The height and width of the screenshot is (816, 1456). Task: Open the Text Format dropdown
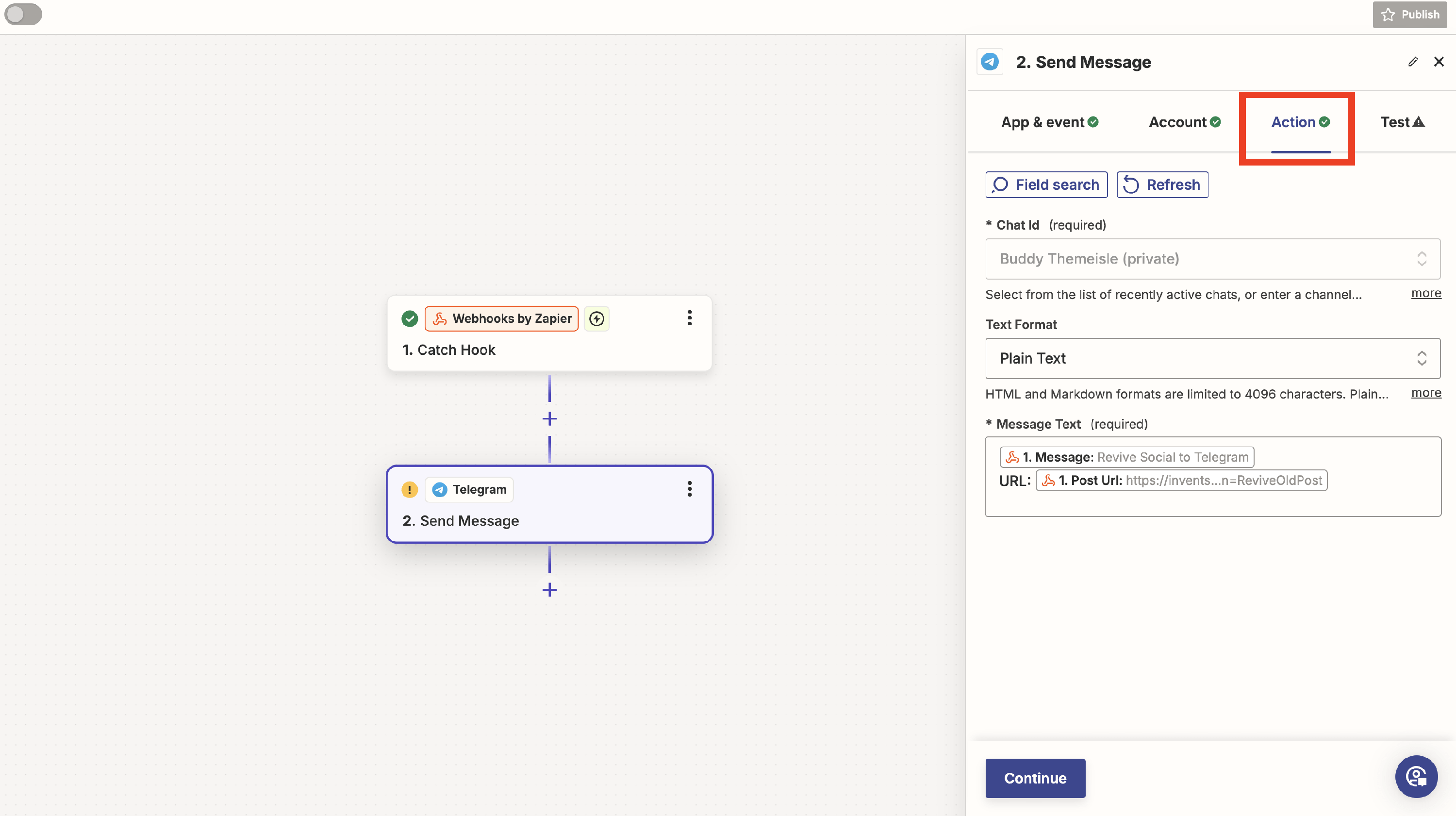1212,359
